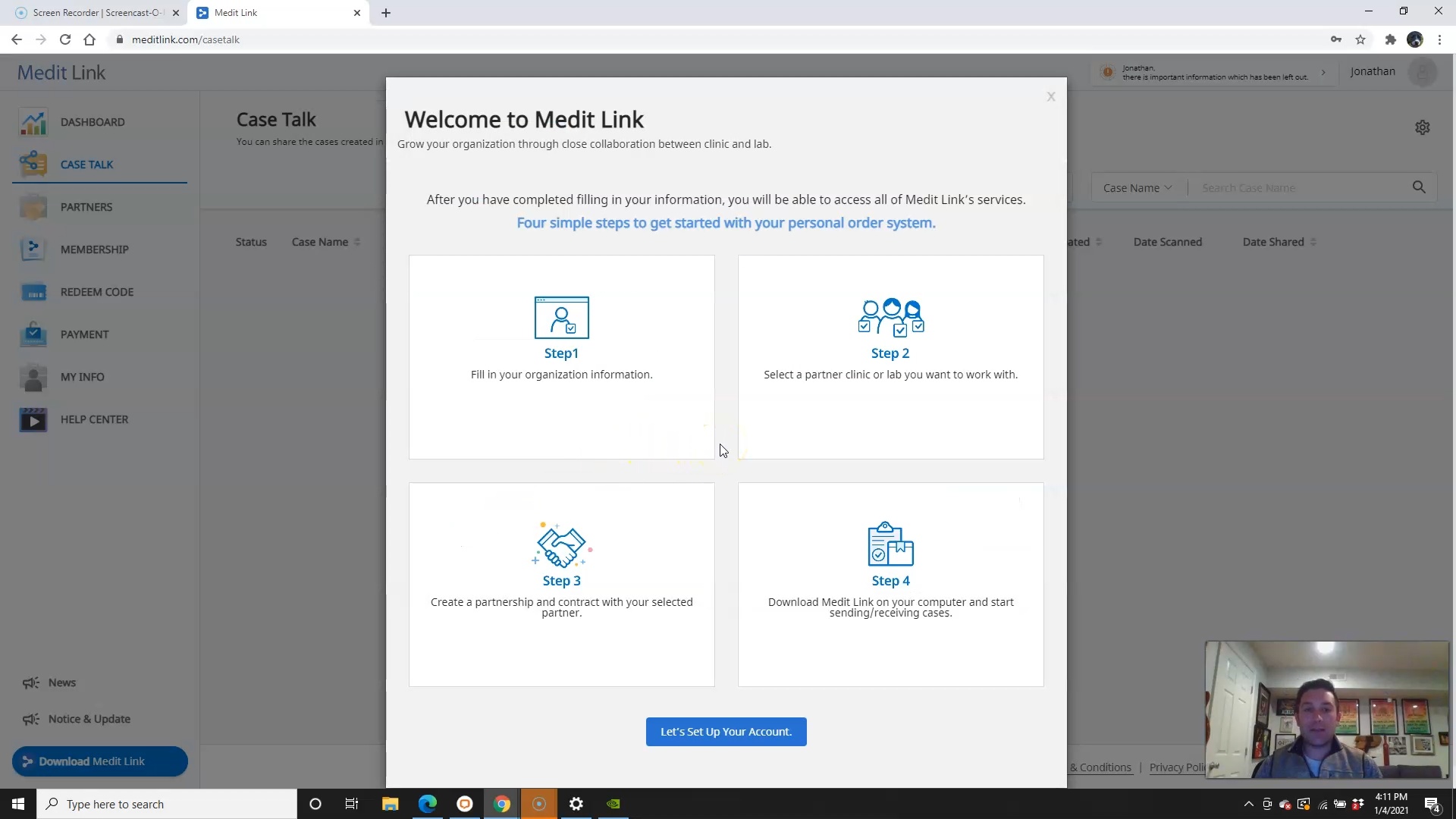Click the Status column header
Screen dimensions: 1456x819
point(251,242)
